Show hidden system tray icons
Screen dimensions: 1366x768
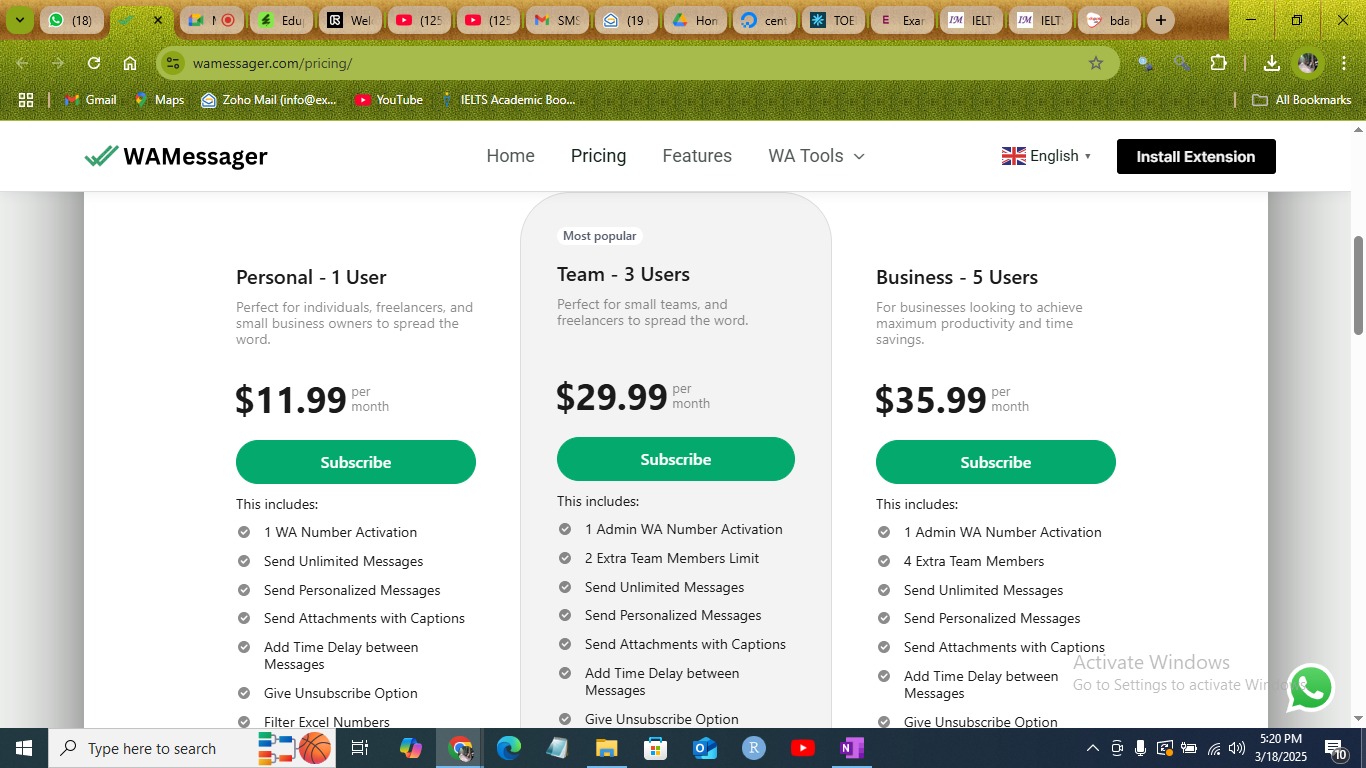(1093, 748)
